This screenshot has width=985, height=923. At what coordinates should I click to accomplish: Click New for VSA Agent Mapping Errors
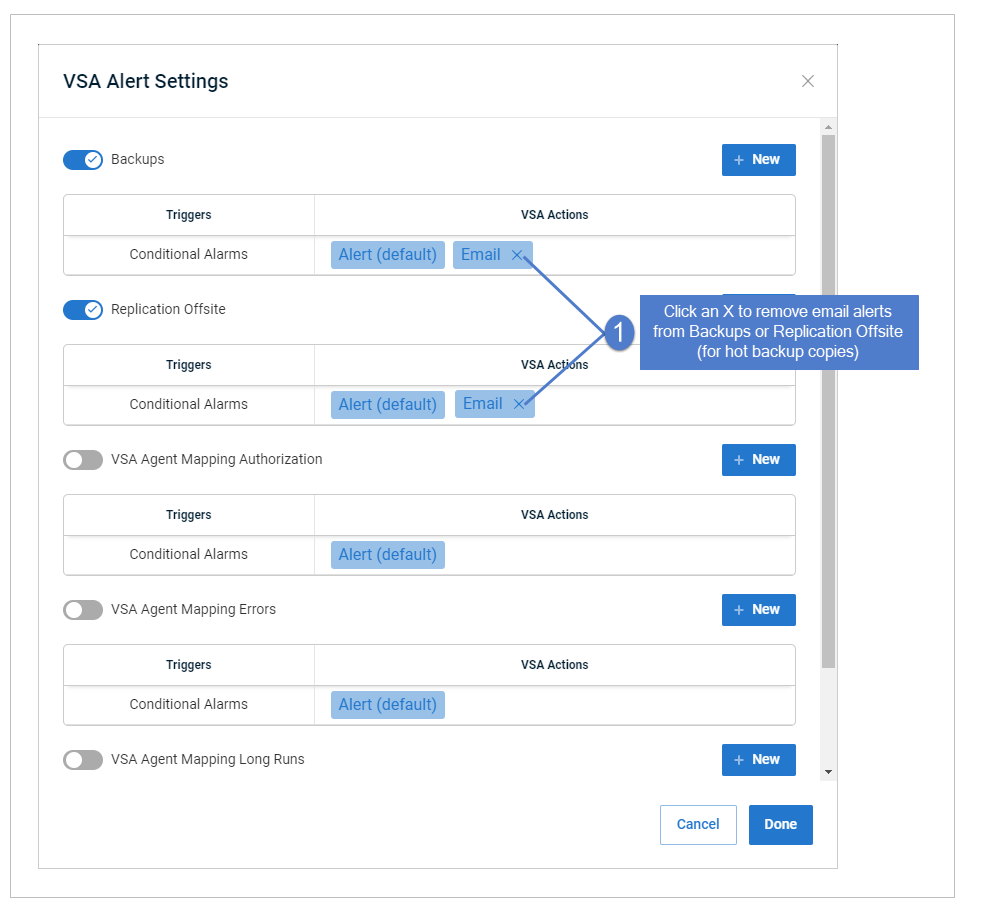758,610
